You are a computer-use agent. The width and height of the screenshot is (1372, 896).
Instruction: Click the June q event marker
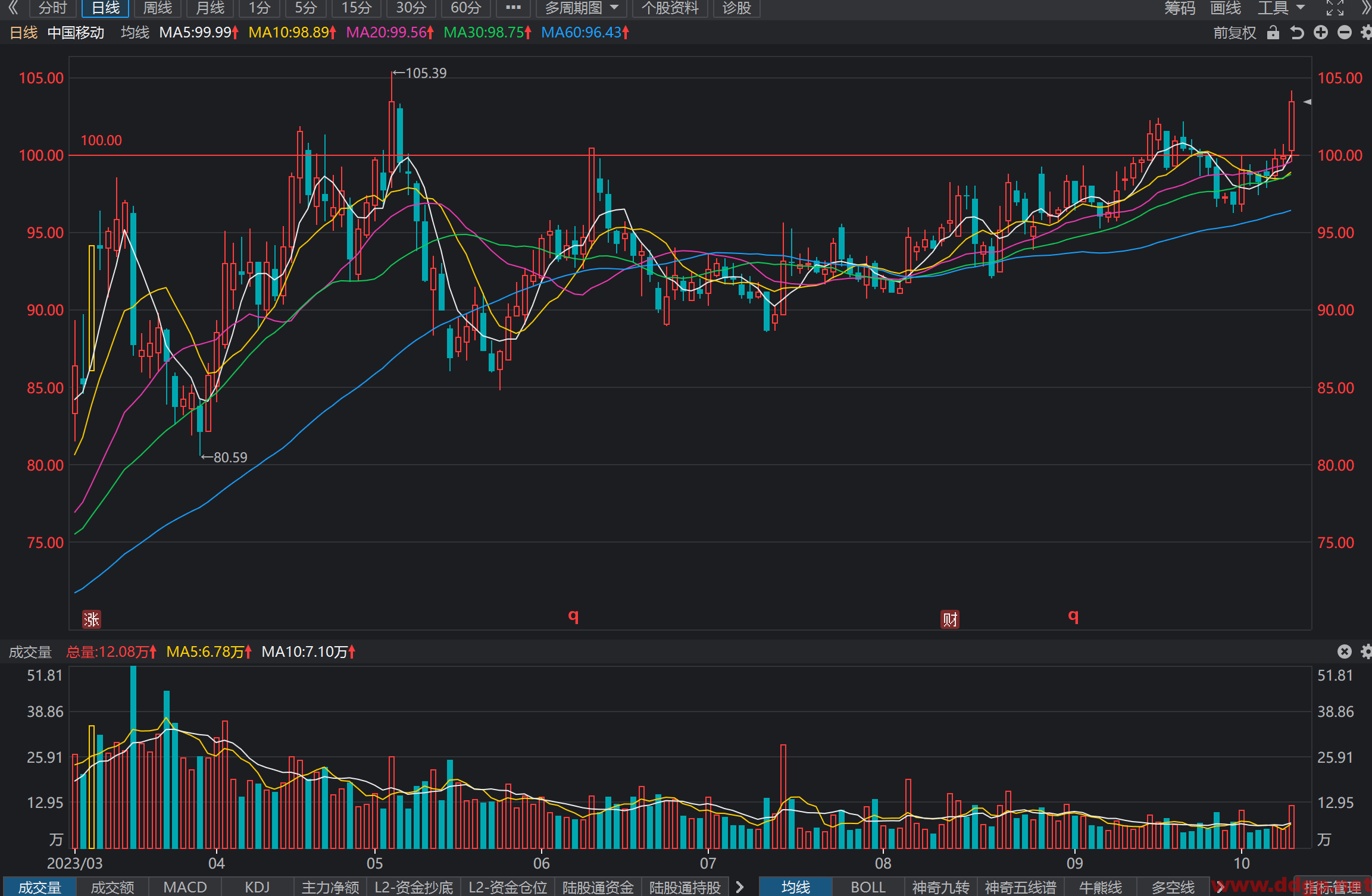(573, 616)
